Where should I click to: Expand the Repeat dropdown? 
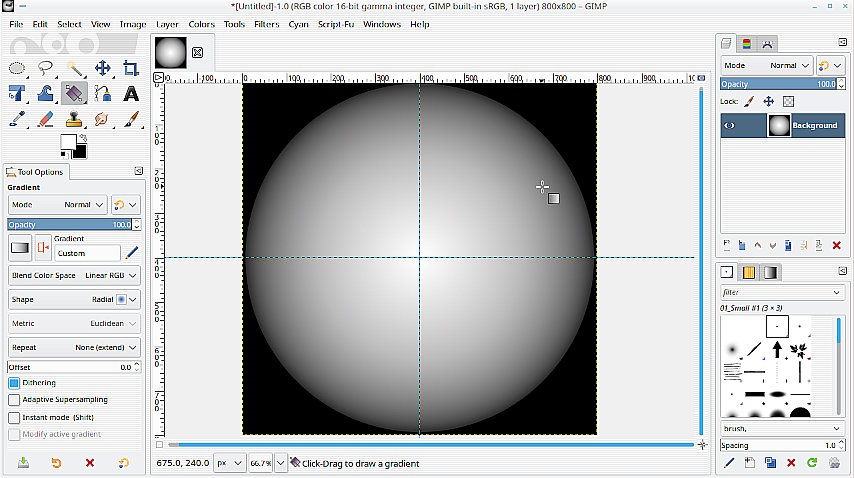coord(74,347)
